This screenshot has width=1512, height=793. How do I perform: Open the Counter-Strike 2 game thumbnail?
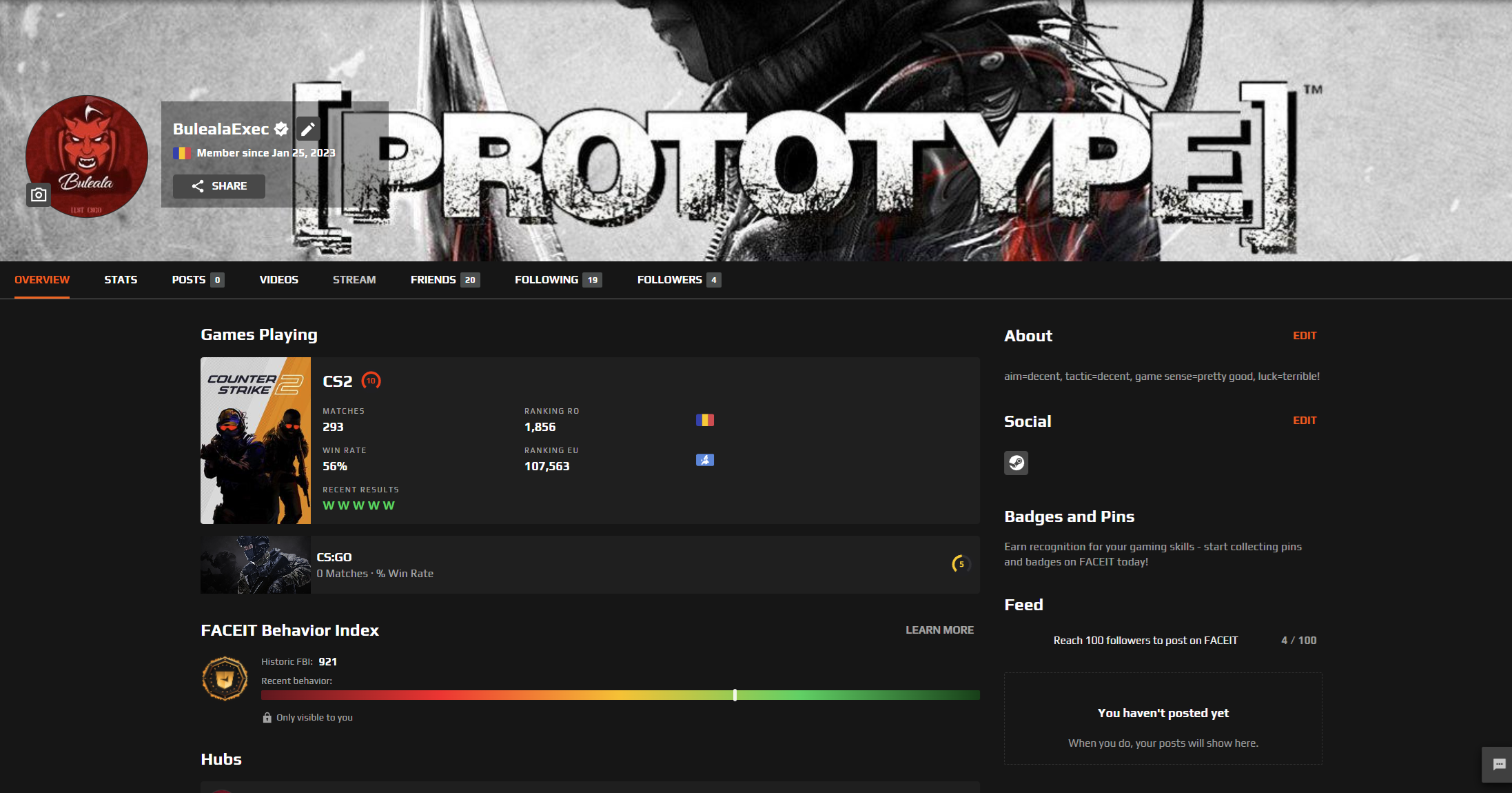click(256, 441)
